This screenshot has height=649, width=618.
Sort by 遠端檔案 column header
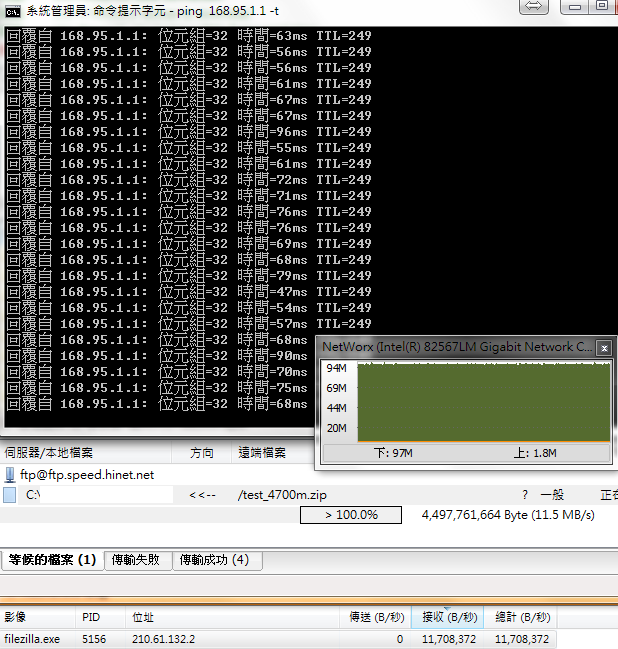pos(273,453)
